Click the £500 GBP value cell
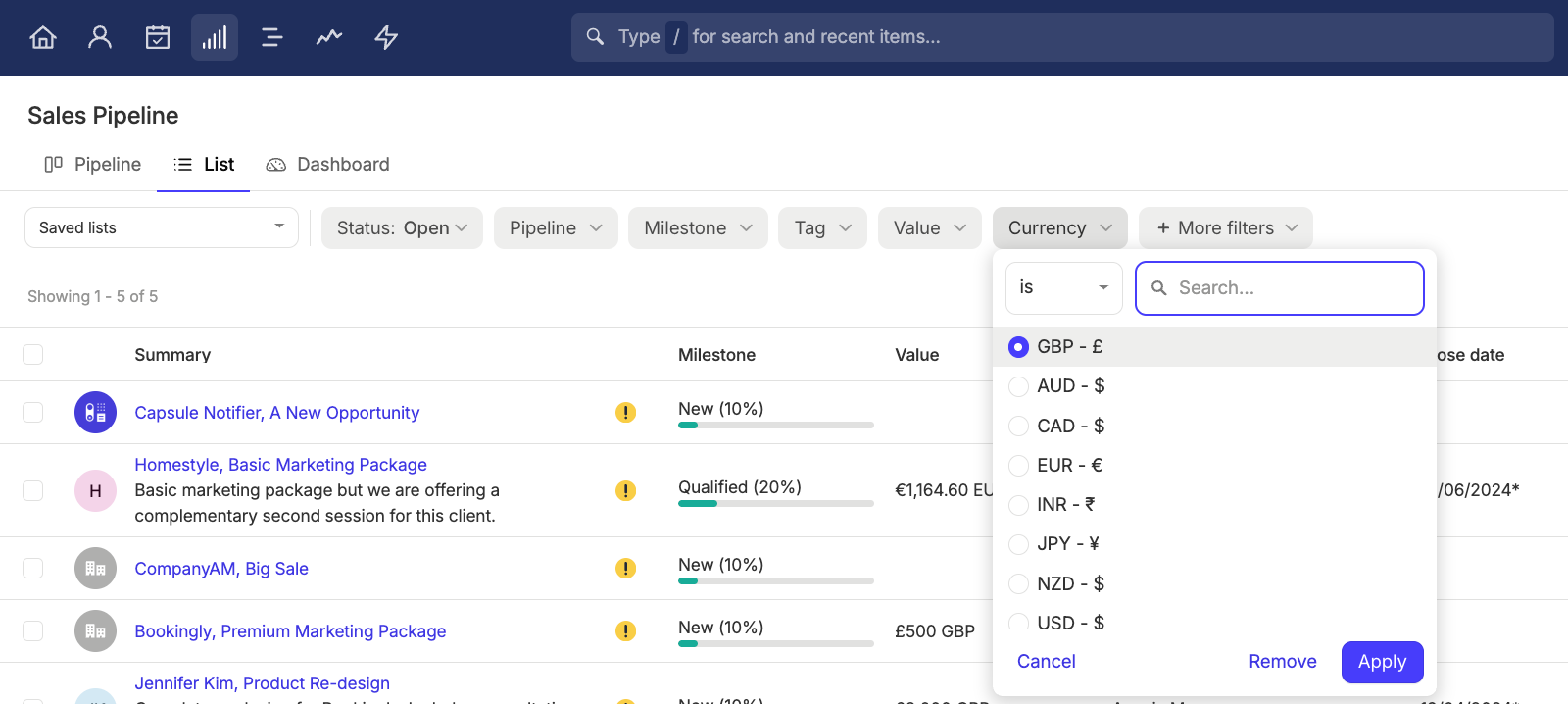 [935, 631]
